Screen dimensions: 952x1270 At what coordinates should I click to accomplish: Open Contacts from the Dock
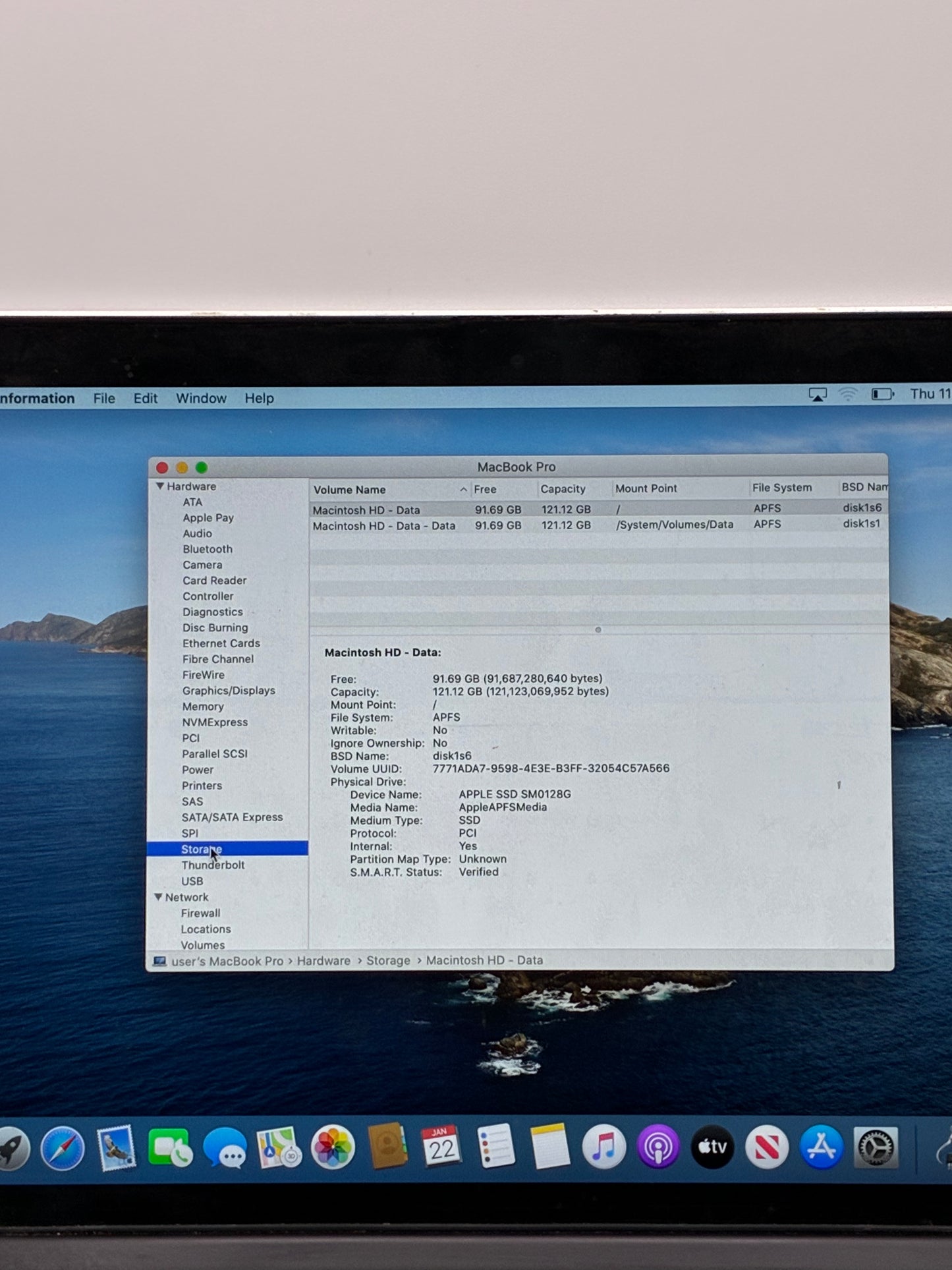(387, 1146)
